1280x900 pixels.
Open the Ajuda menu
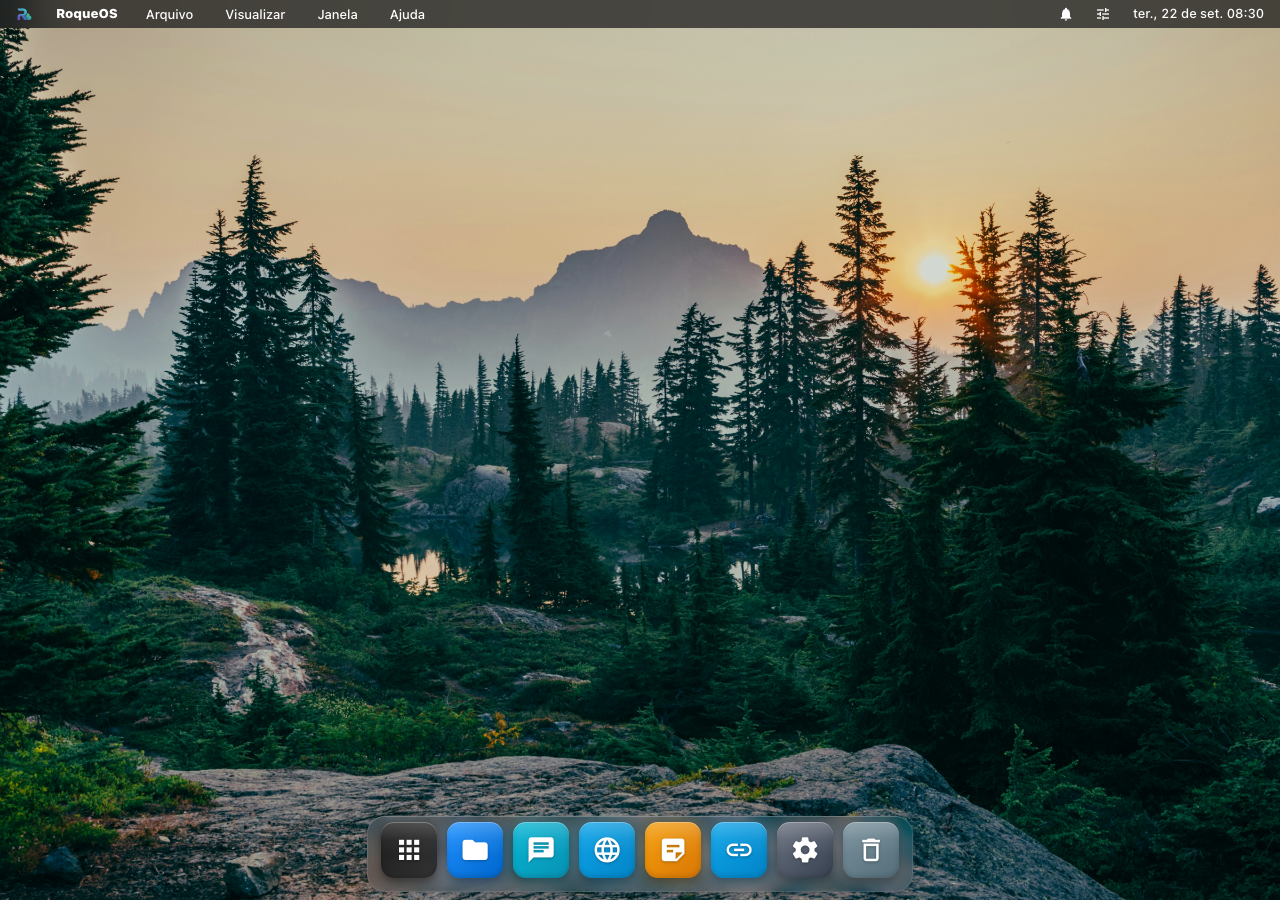(407, 14)
